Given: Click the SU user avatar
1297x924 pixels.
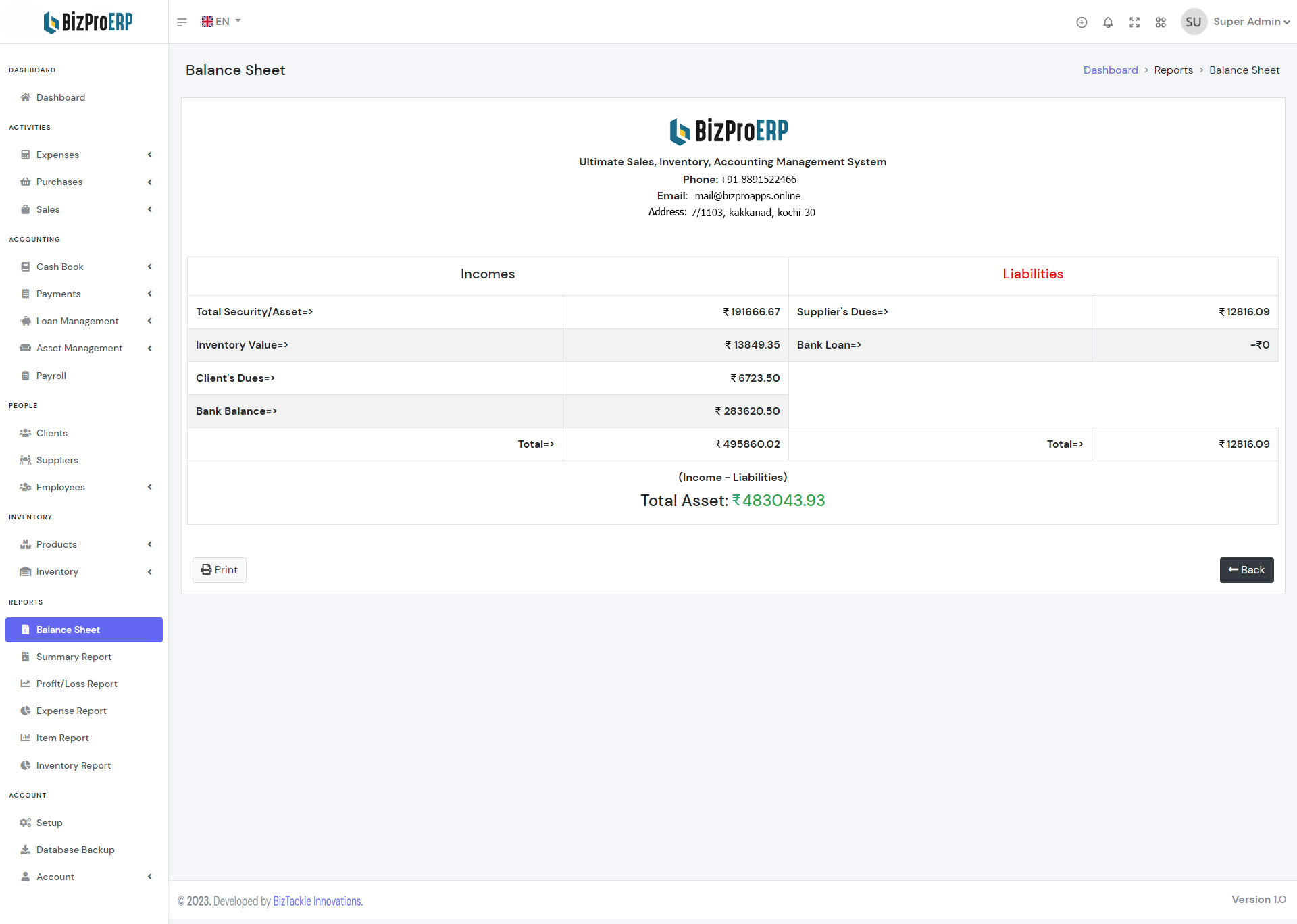Looking at the screenshot, I should point(1193,22).
